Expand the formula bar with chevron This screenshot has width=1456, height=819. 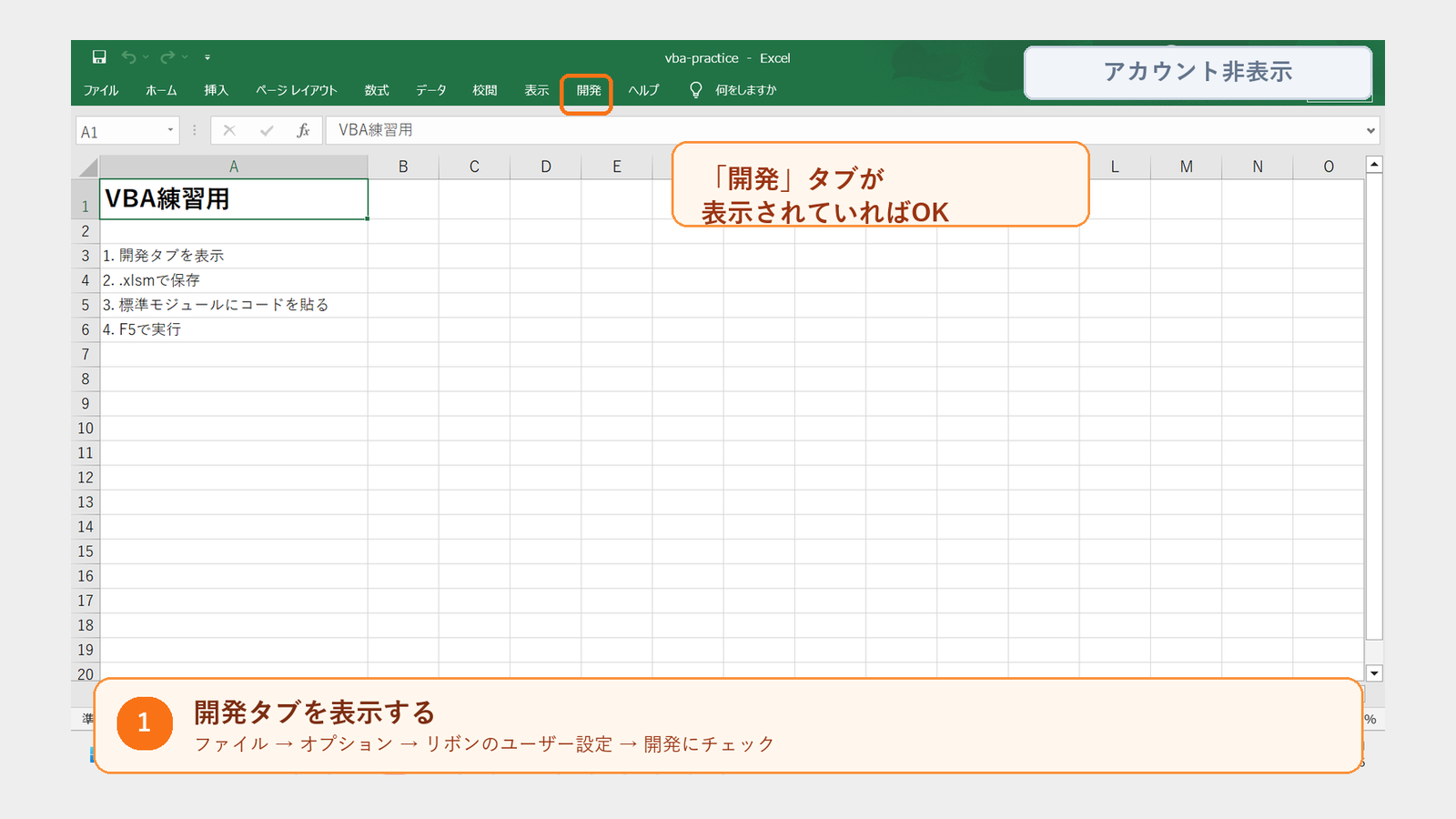point(1370,131)
